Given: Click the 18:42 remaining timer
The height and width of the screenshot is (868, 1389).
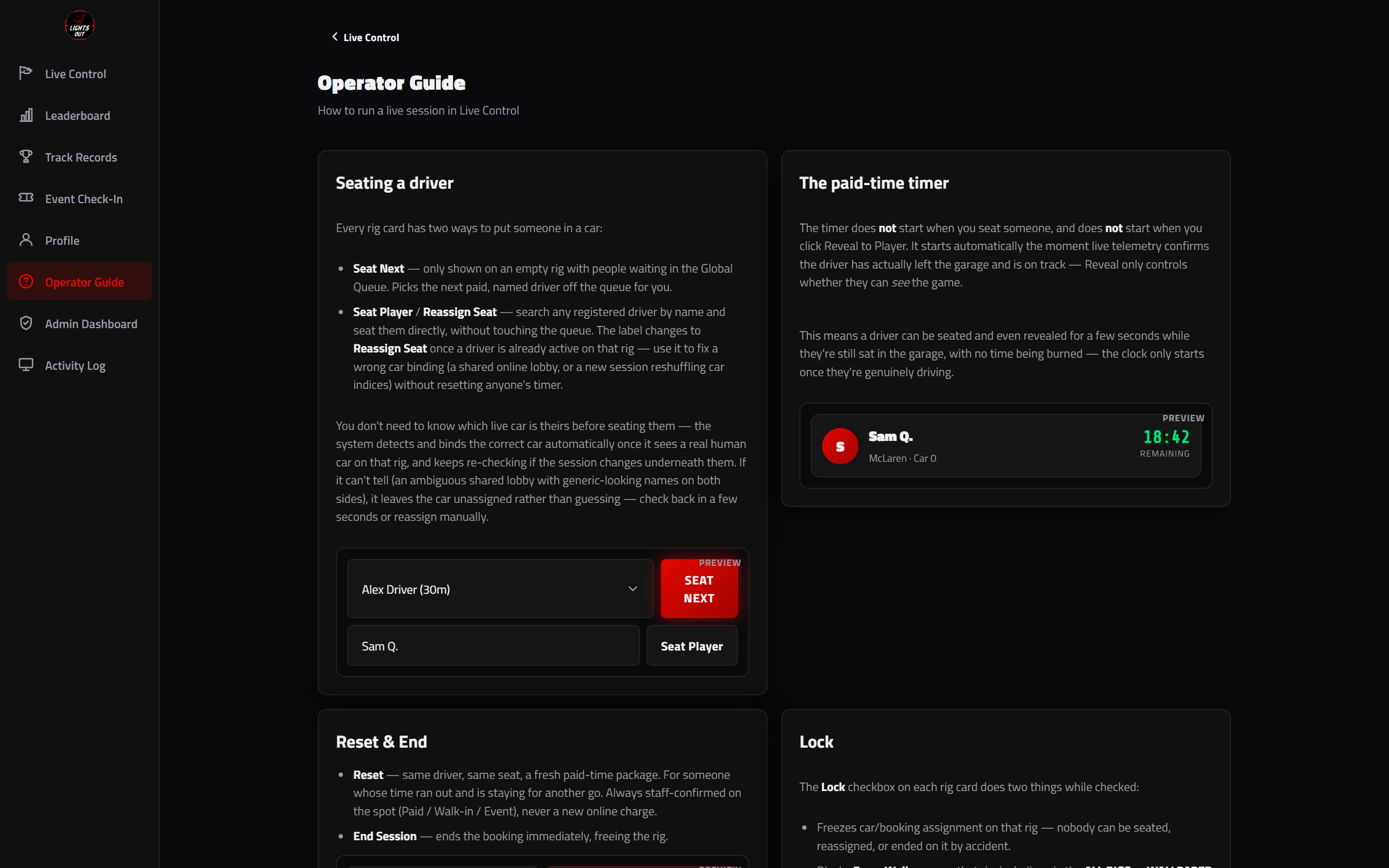Looking at the screenshot, I should click(1166, 437).
